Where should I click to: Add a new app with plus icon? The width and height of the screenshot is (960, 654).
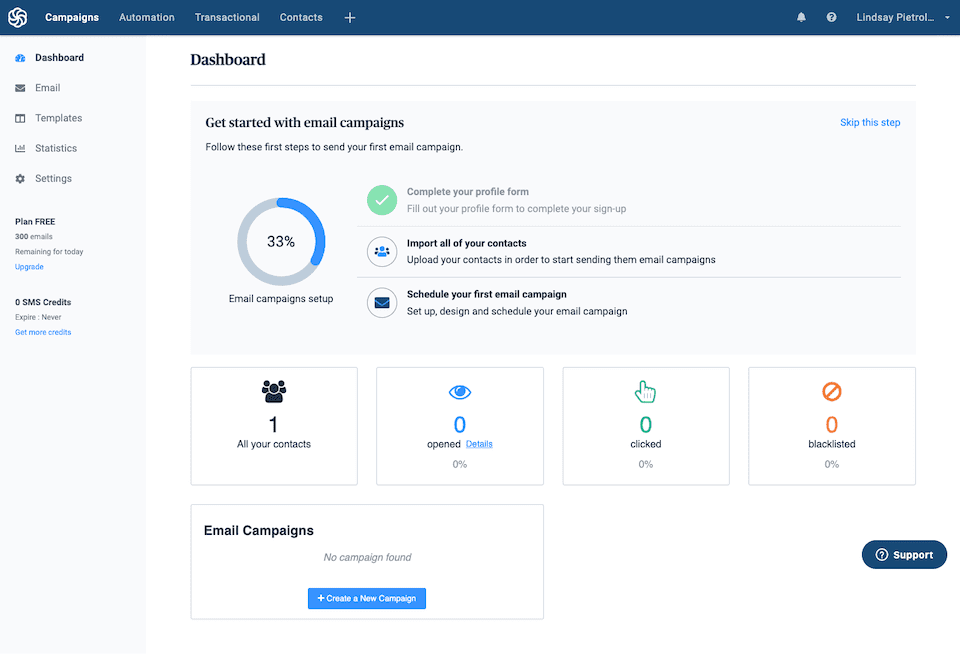(349, 17)
